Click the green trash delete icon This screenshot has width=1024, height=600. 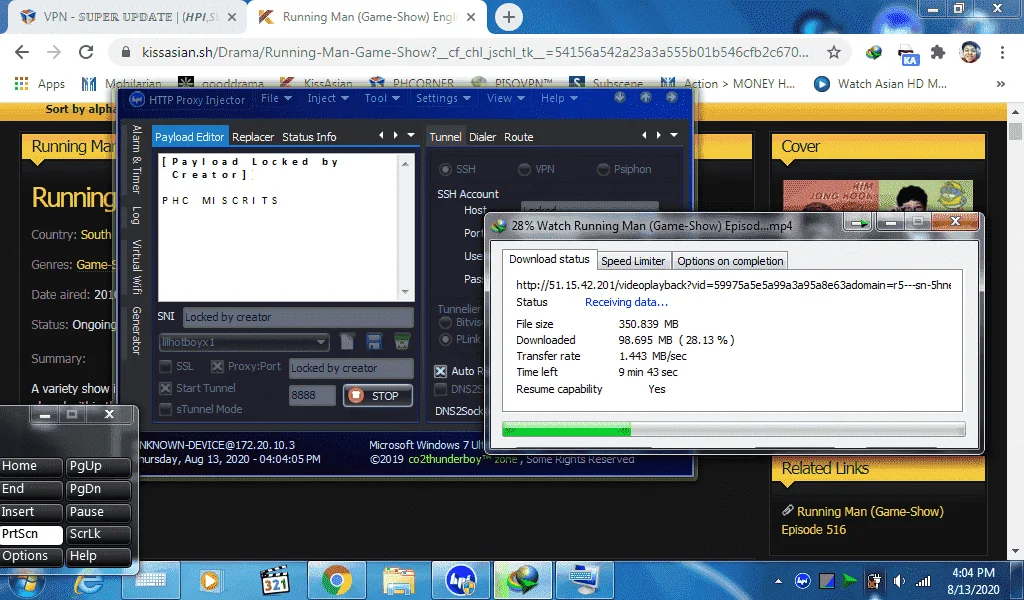point(402,341)
